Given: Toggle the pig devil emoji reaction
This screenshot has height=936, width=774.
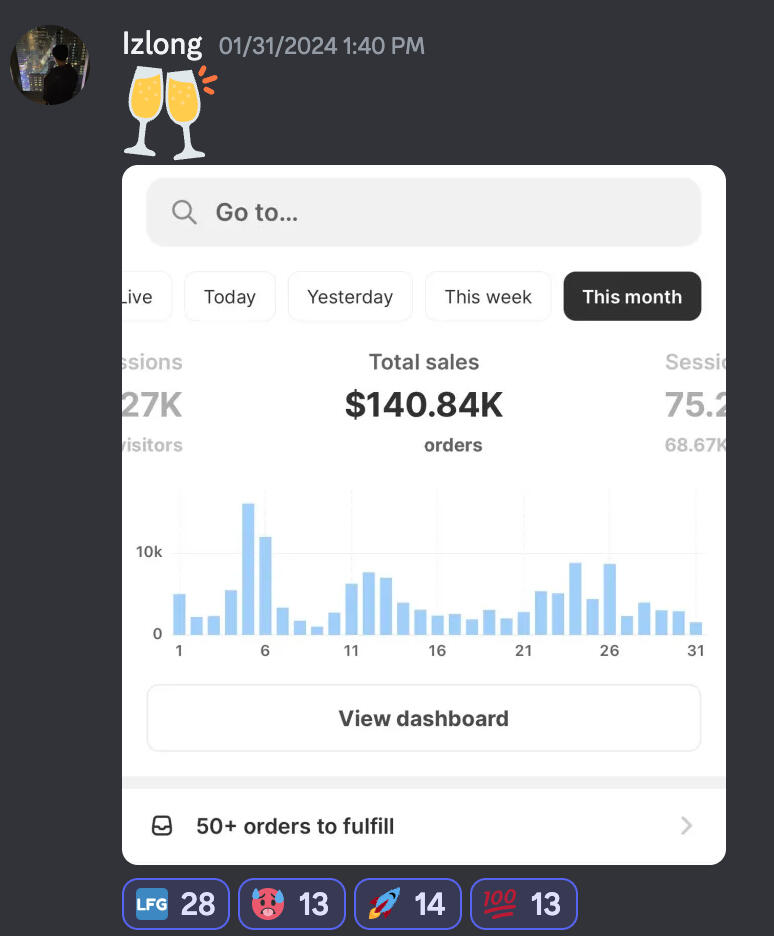Looking at the screenshot, I should 292,904.
